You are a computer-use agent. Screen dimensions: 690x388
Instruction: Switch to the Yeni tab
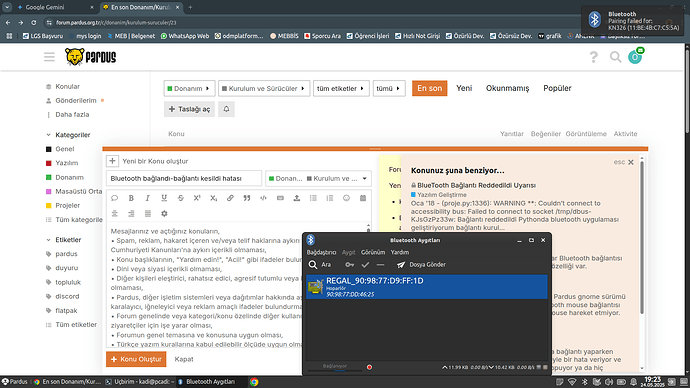point(464,88)
